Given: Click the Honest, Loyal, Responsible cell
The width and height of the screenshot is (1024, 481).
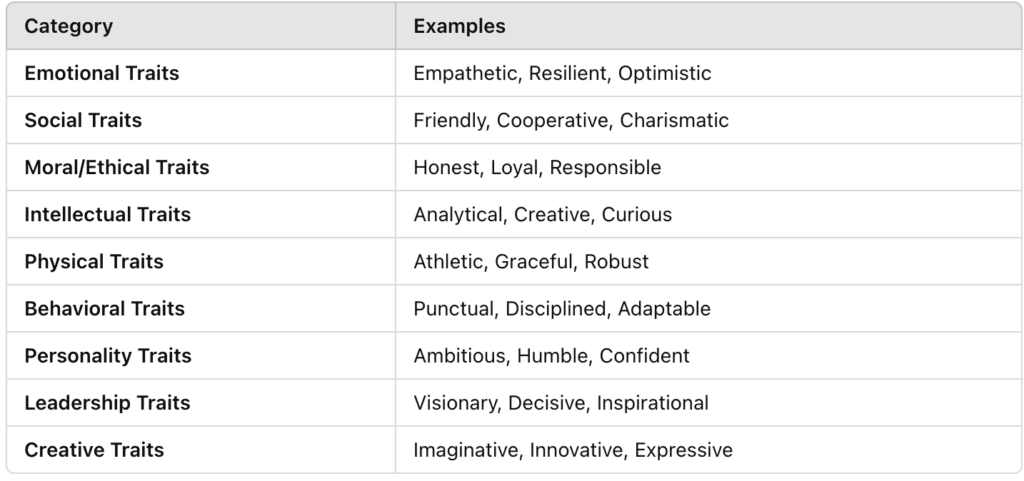Looking at the screenshot, I should coord(537,167).
